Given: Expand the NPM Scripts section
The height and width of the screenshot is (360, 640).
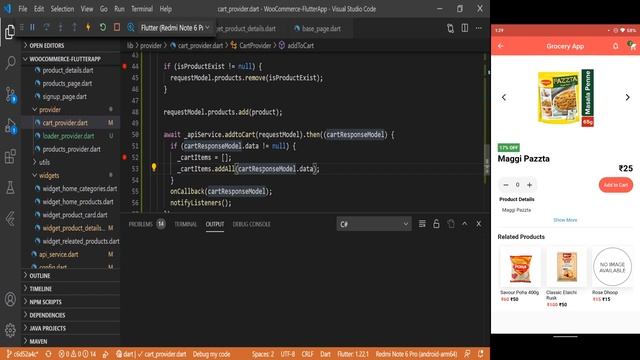Looking at the screenshot, I should coord(71,302).
